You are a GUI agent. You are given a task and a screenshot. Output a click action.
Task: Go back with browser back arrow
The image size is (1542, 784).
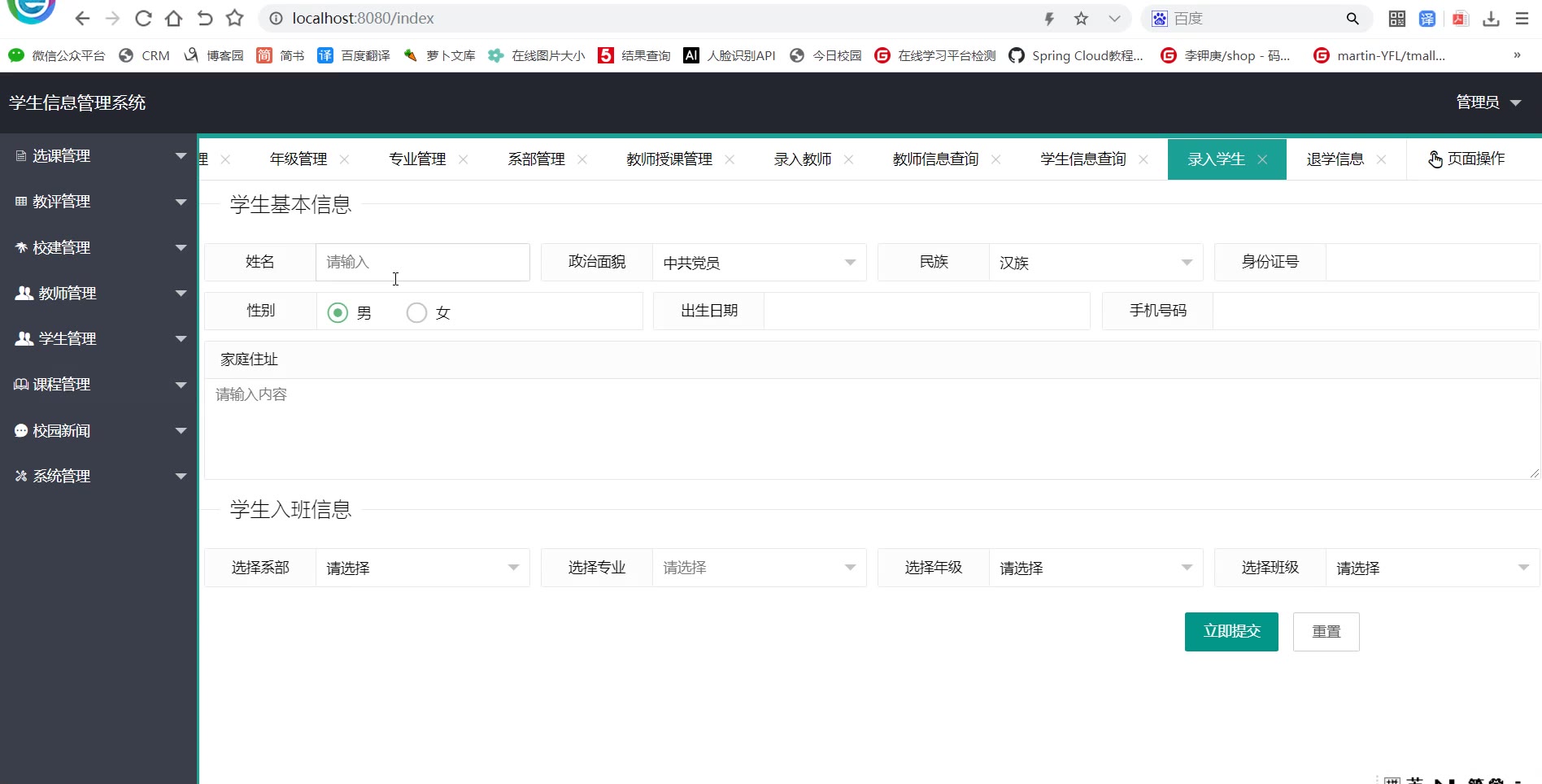click(82, 18)
